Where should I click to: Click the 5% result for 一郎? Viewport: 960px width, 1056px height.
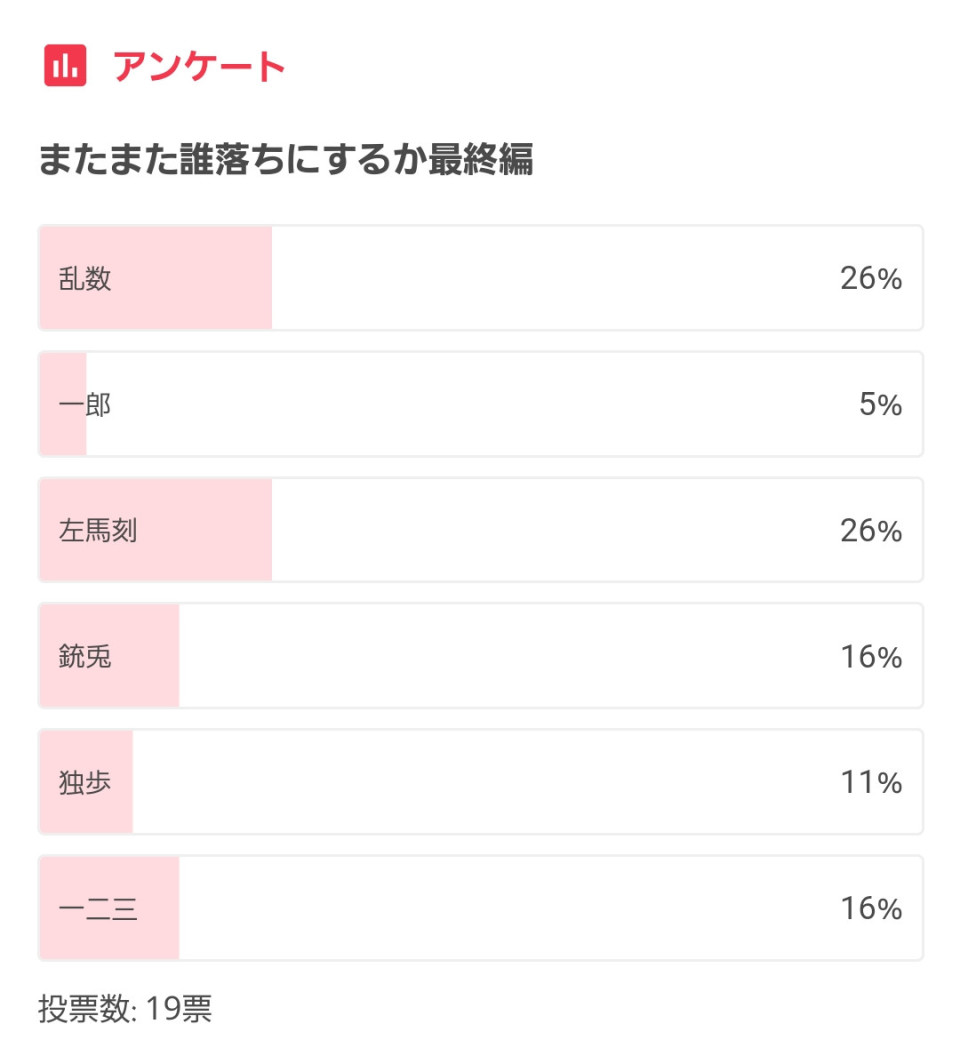pos(880,404)
